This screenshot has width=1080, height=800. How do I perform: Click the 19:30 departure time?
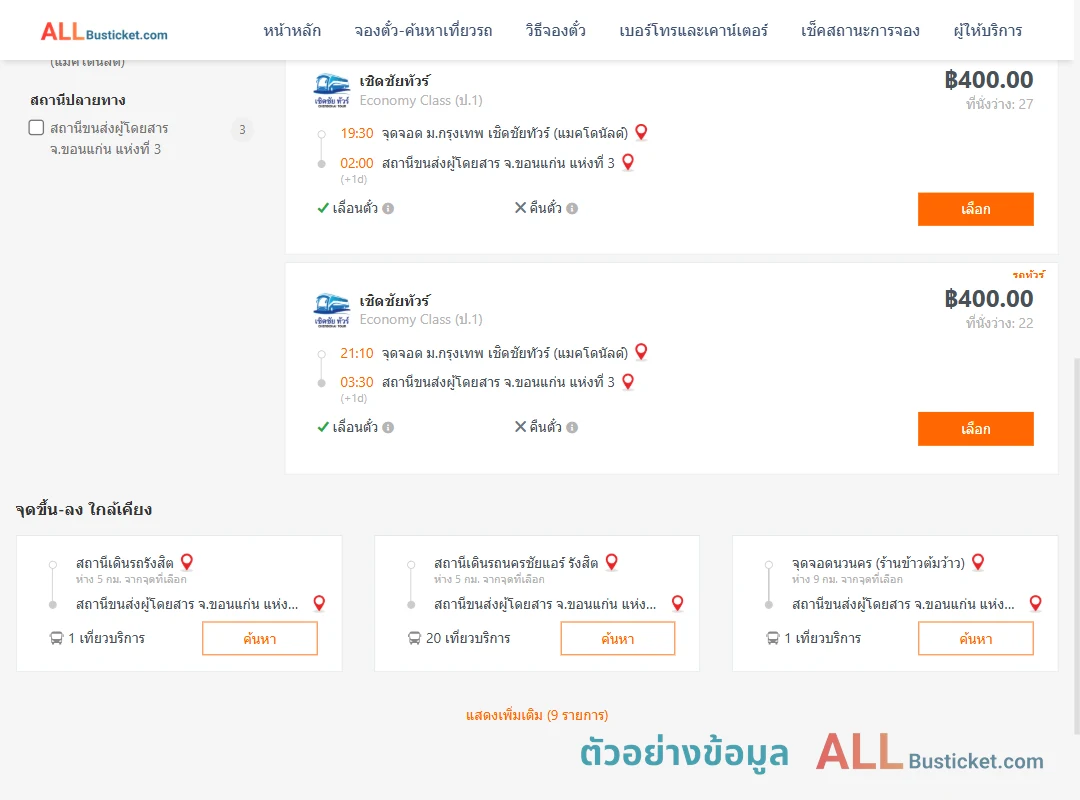pyautogui.click(x=357, y=133)
